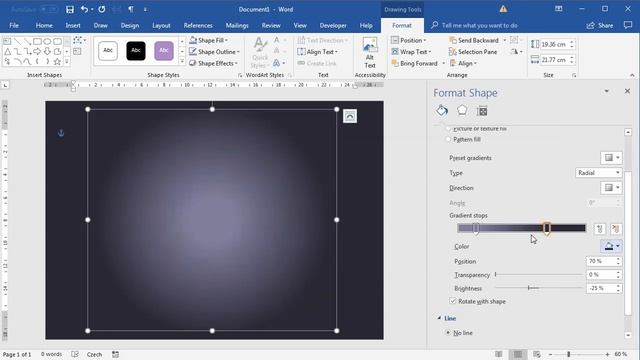
Task: Save the document with the floppy disk icon
Action: pyautogui.click(x=70, y=9)
